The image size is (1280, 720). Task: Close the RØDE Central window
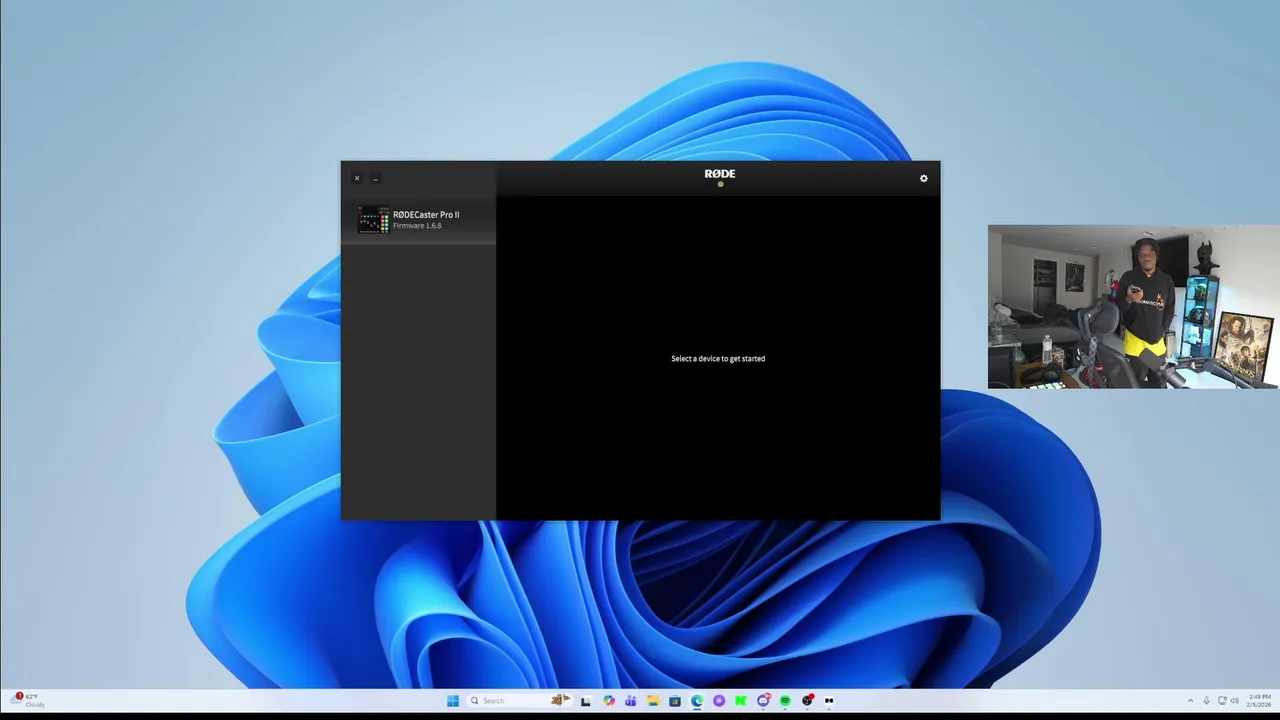tap(357, 178)
